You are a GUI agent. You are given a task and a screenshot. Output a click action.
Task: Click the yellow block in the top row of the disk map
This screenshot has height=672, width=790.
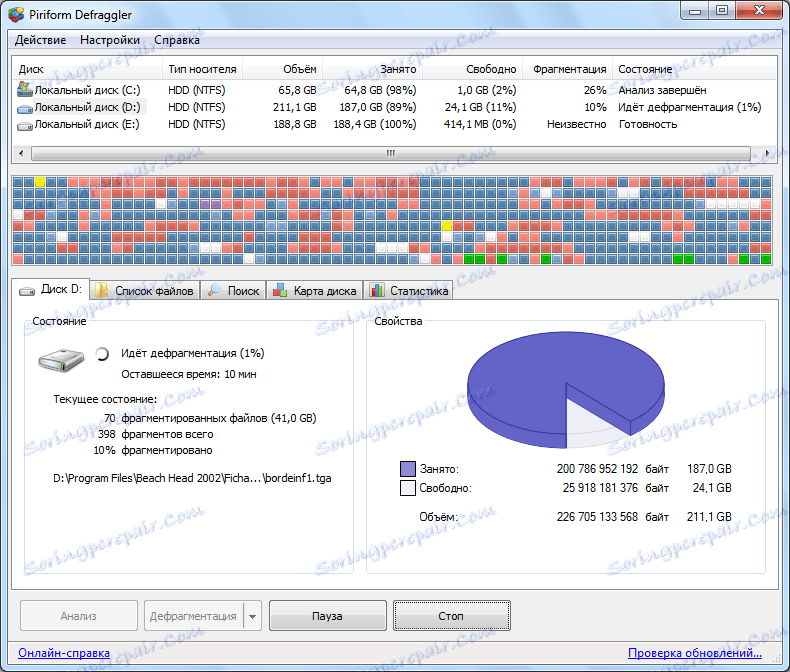point(40,182)
